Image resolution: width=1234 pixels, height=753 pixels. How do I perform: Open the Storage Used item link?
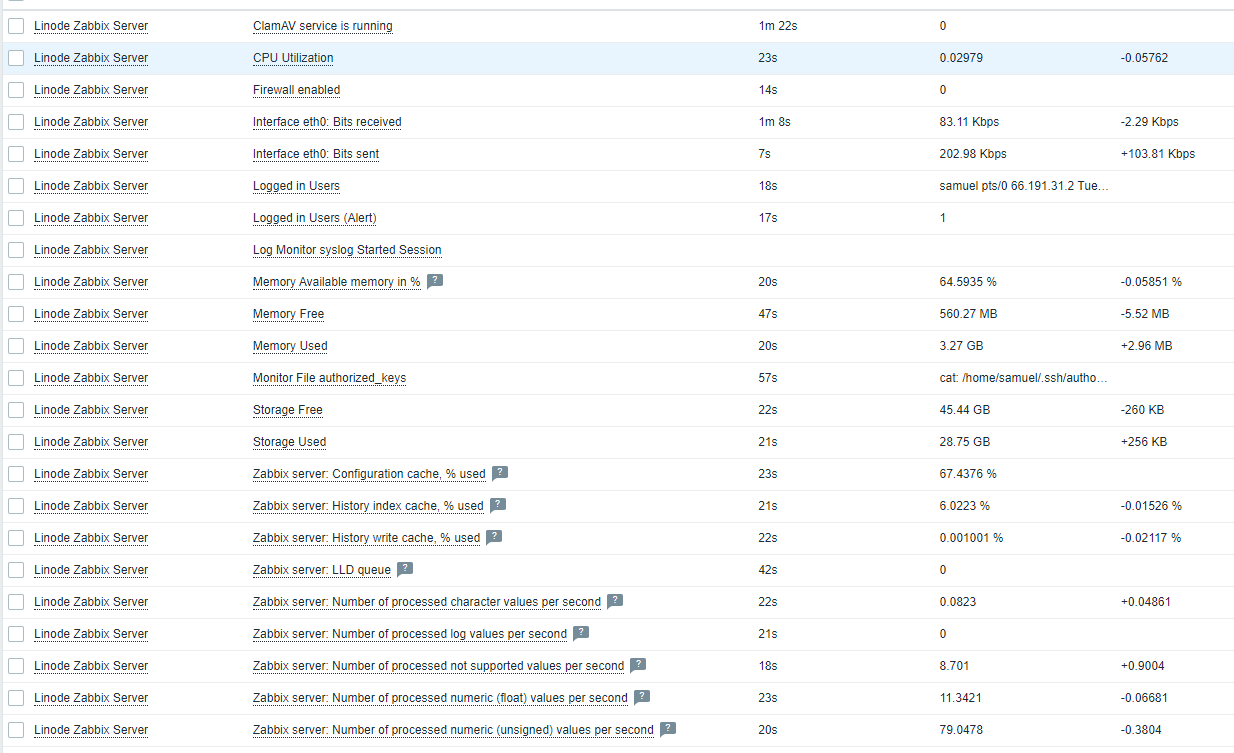pos(289,442)
